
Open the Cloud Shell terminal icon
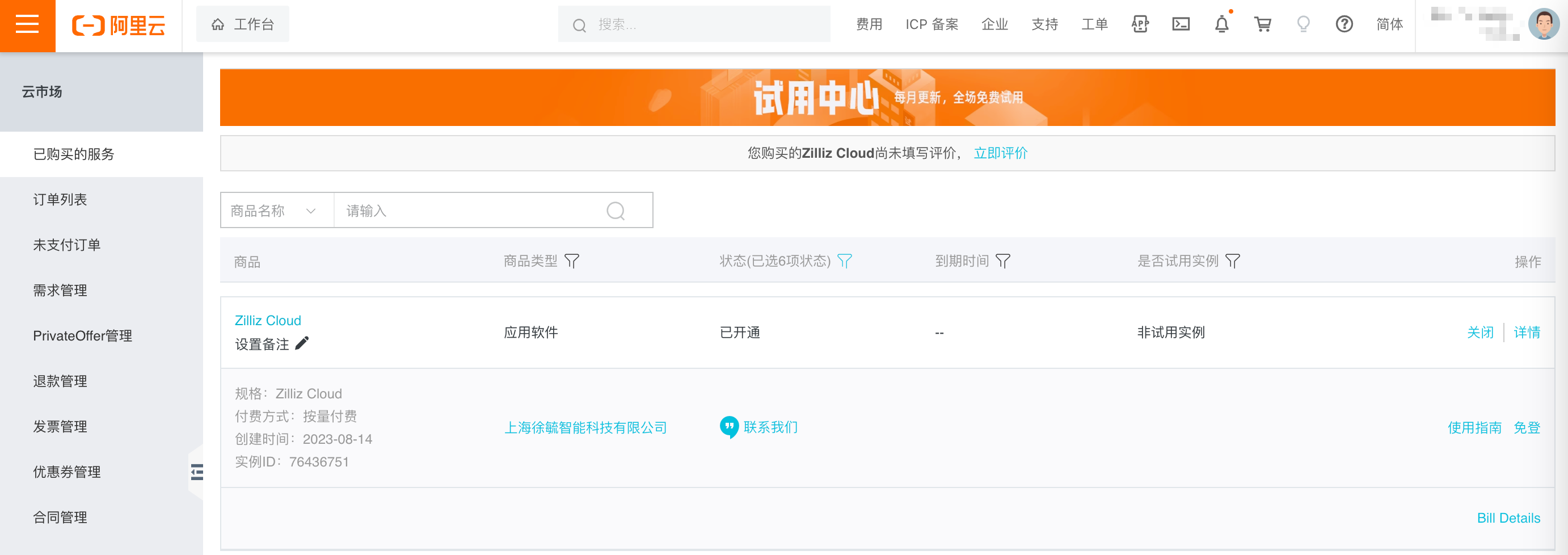click(x=1181, y=24)
